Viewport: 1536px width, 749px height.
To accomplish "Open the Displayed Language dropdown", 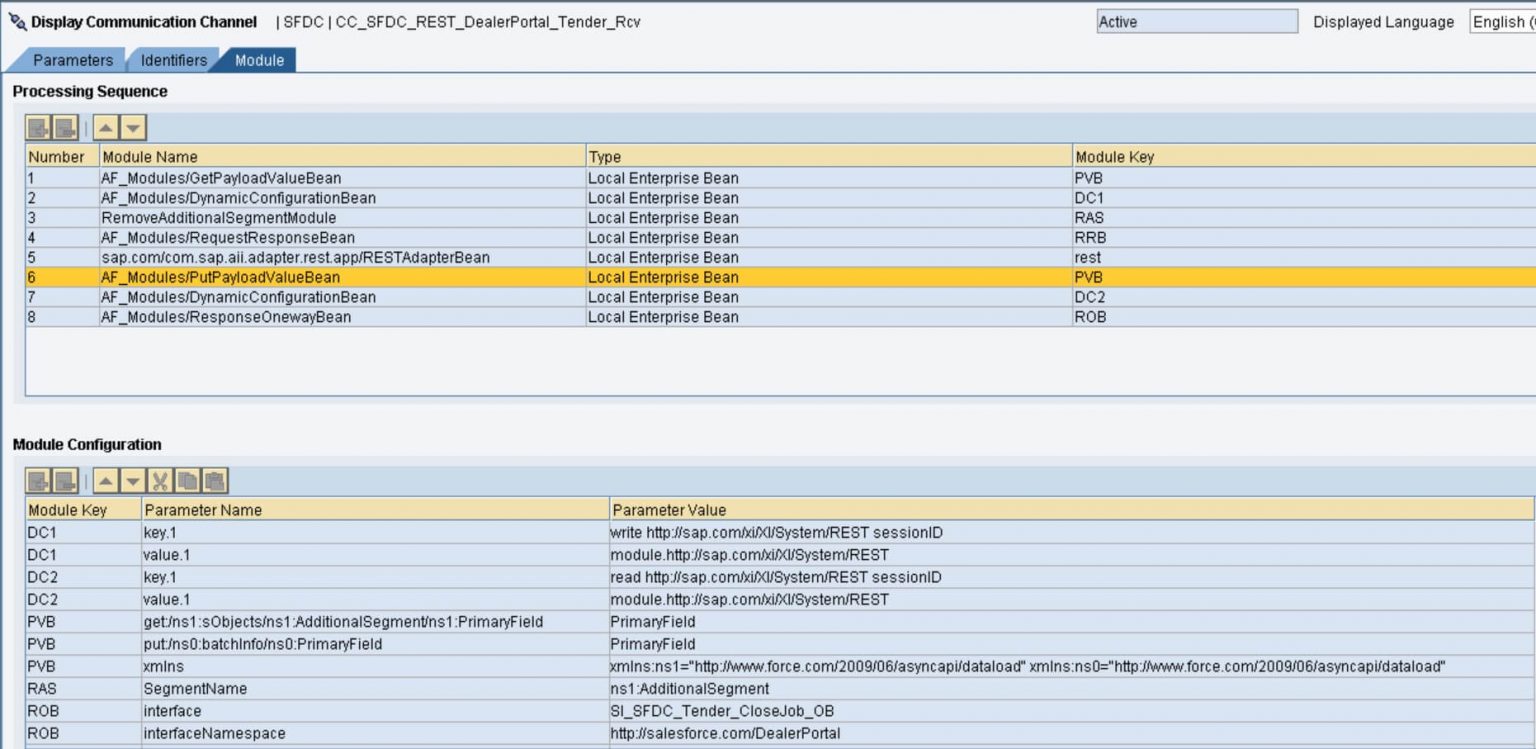I will [x=1502, y=22].
